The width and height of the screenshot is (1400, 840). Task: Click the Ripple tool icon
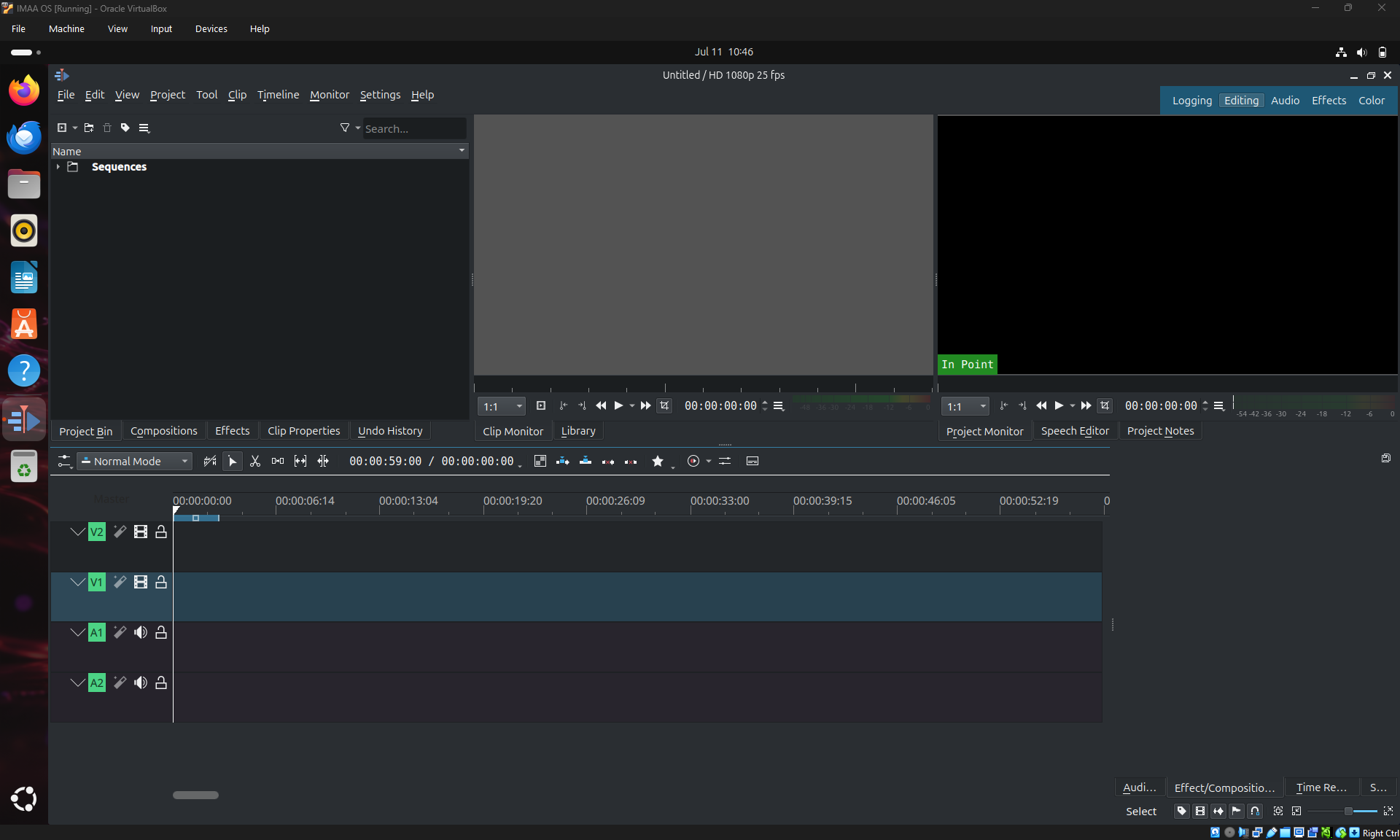(x=323, y=461)
